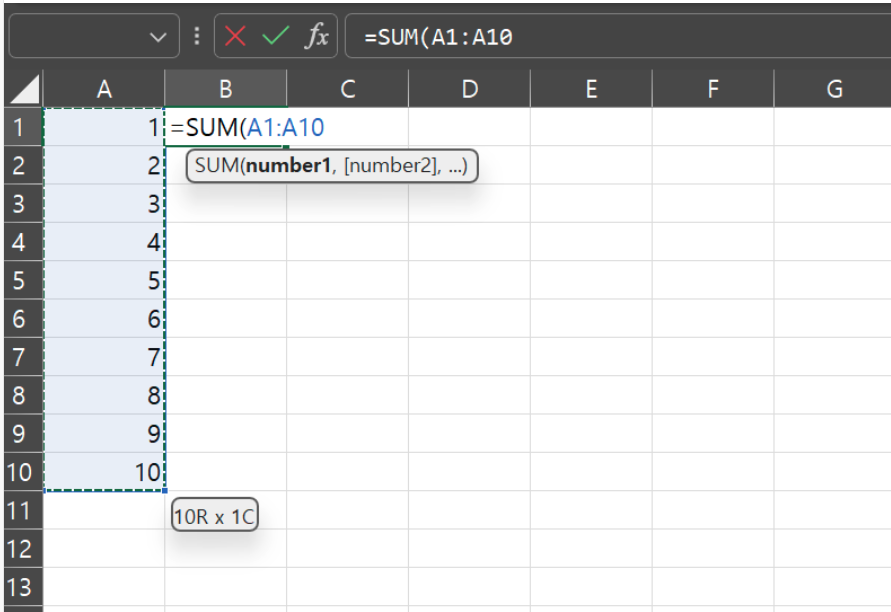Select column F header
The width and height of the screenshot is (891, 612).
click(713, 89)
